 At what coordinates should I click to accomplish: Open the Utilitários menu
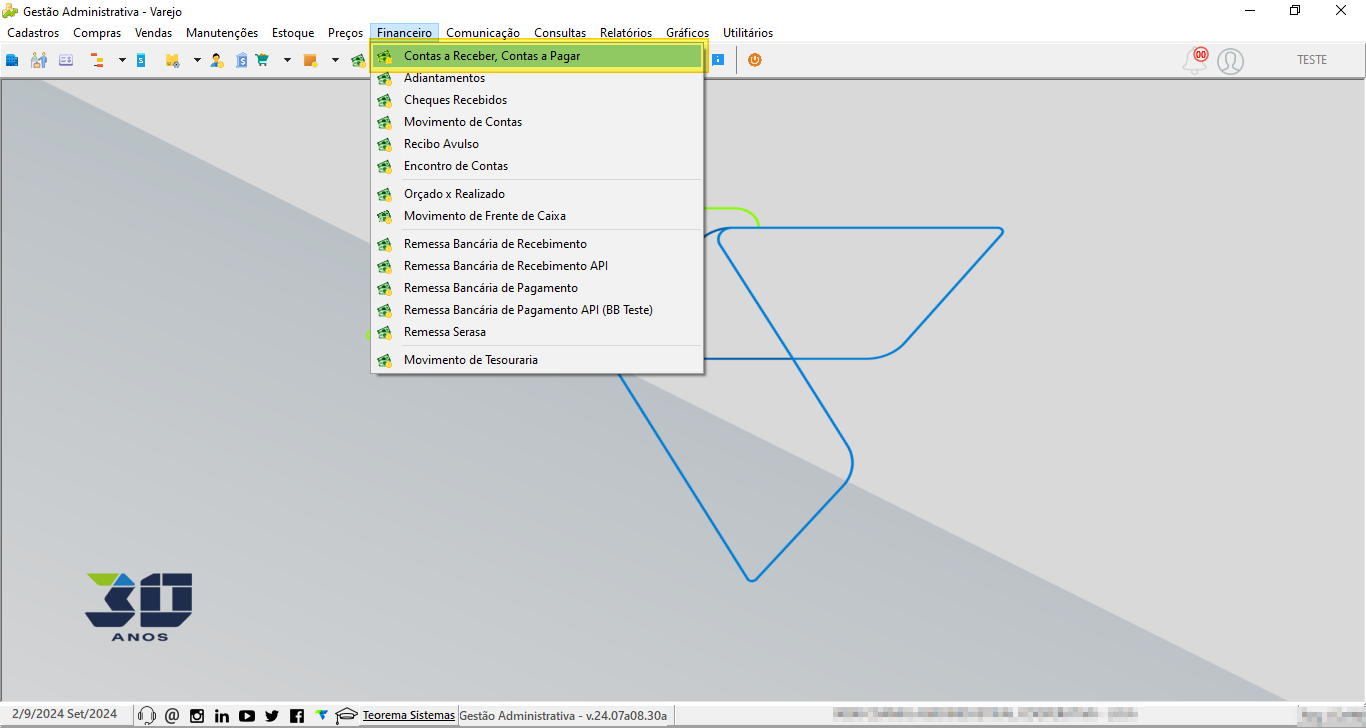click(x=748, y=33)
